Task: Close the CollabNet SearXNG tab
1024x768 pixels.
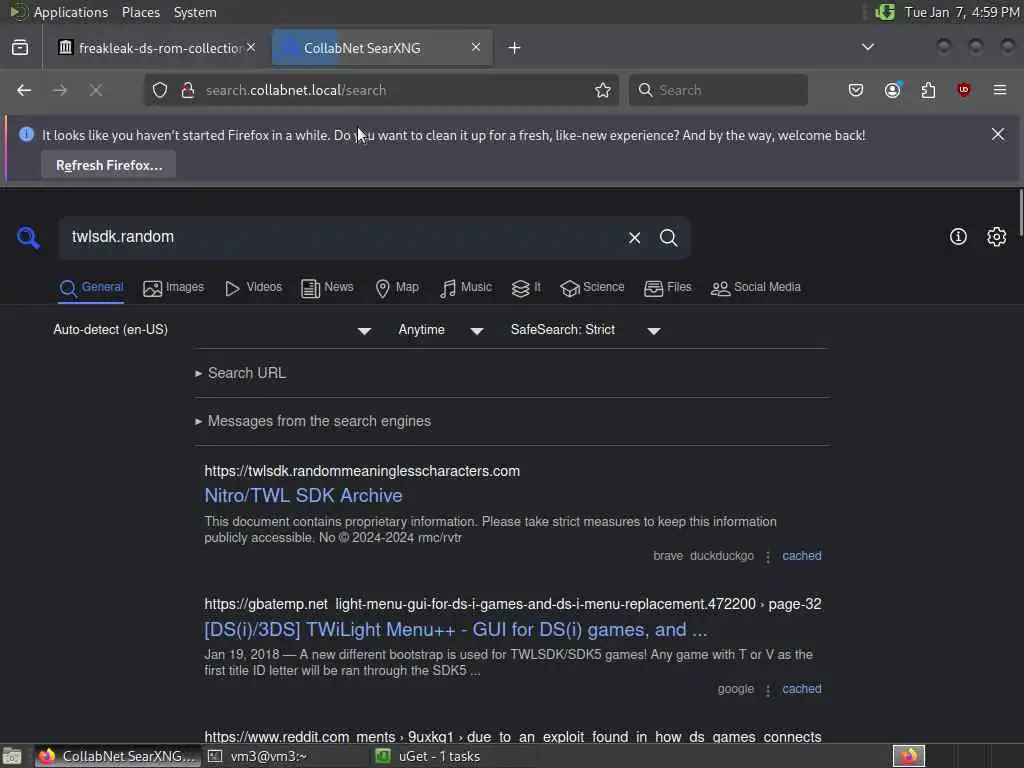Action: 476,48
